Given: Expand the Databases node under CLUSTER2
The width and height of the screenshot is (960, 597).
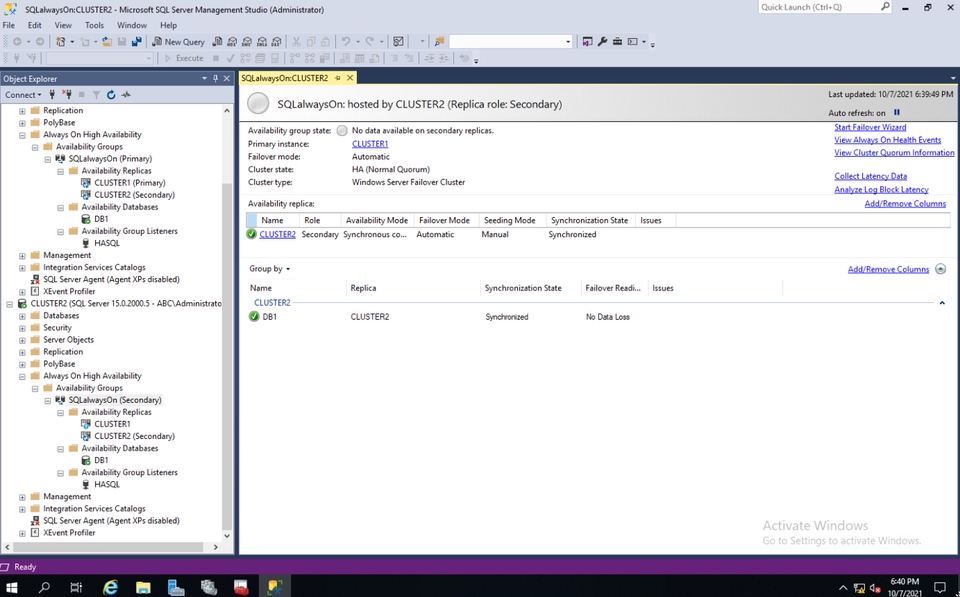Looking at the screenshot, I should [22, 316].
